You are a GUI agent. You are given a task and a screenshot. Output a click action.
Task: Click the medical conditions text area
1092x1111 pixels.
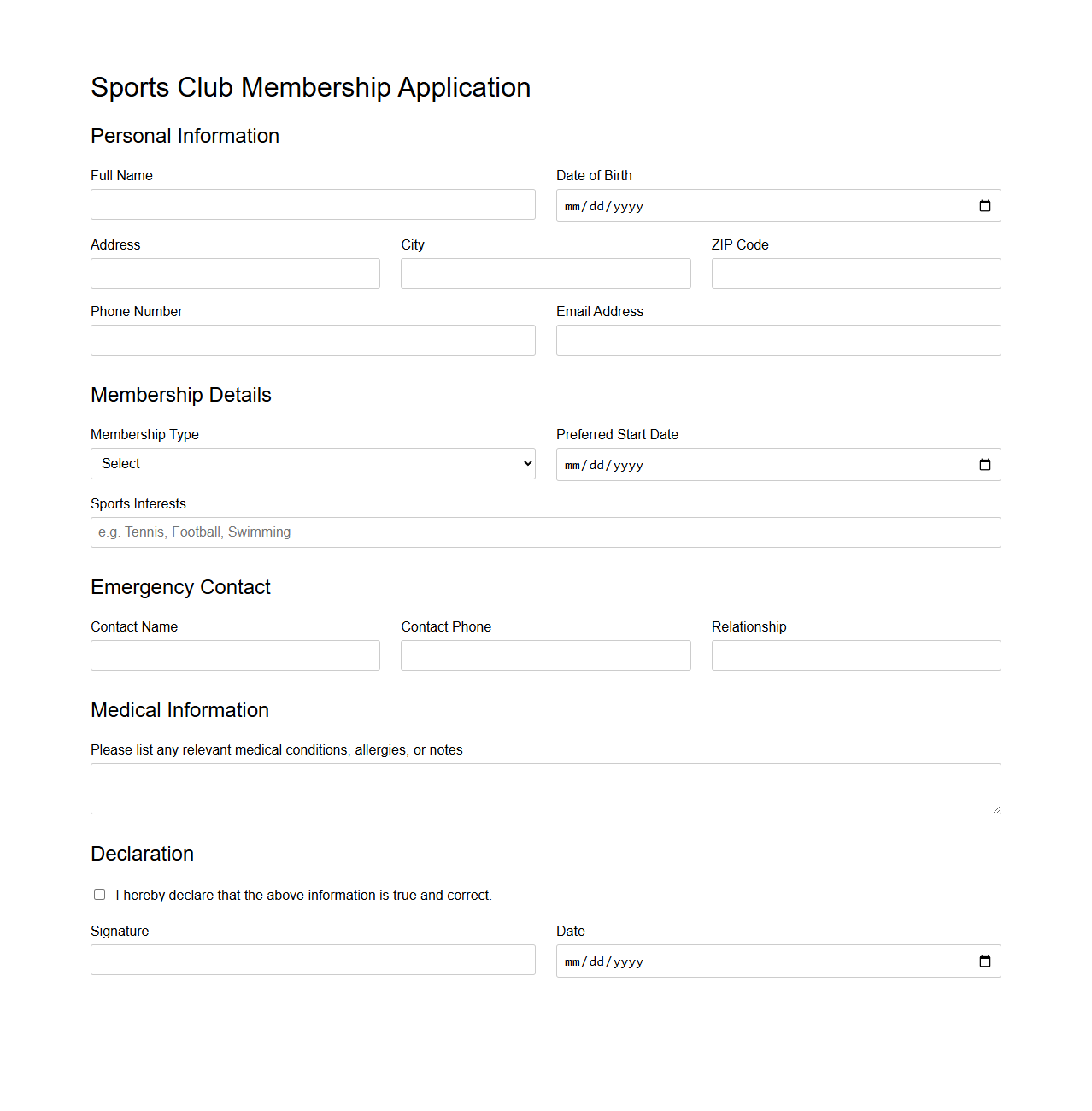[545, 787]
